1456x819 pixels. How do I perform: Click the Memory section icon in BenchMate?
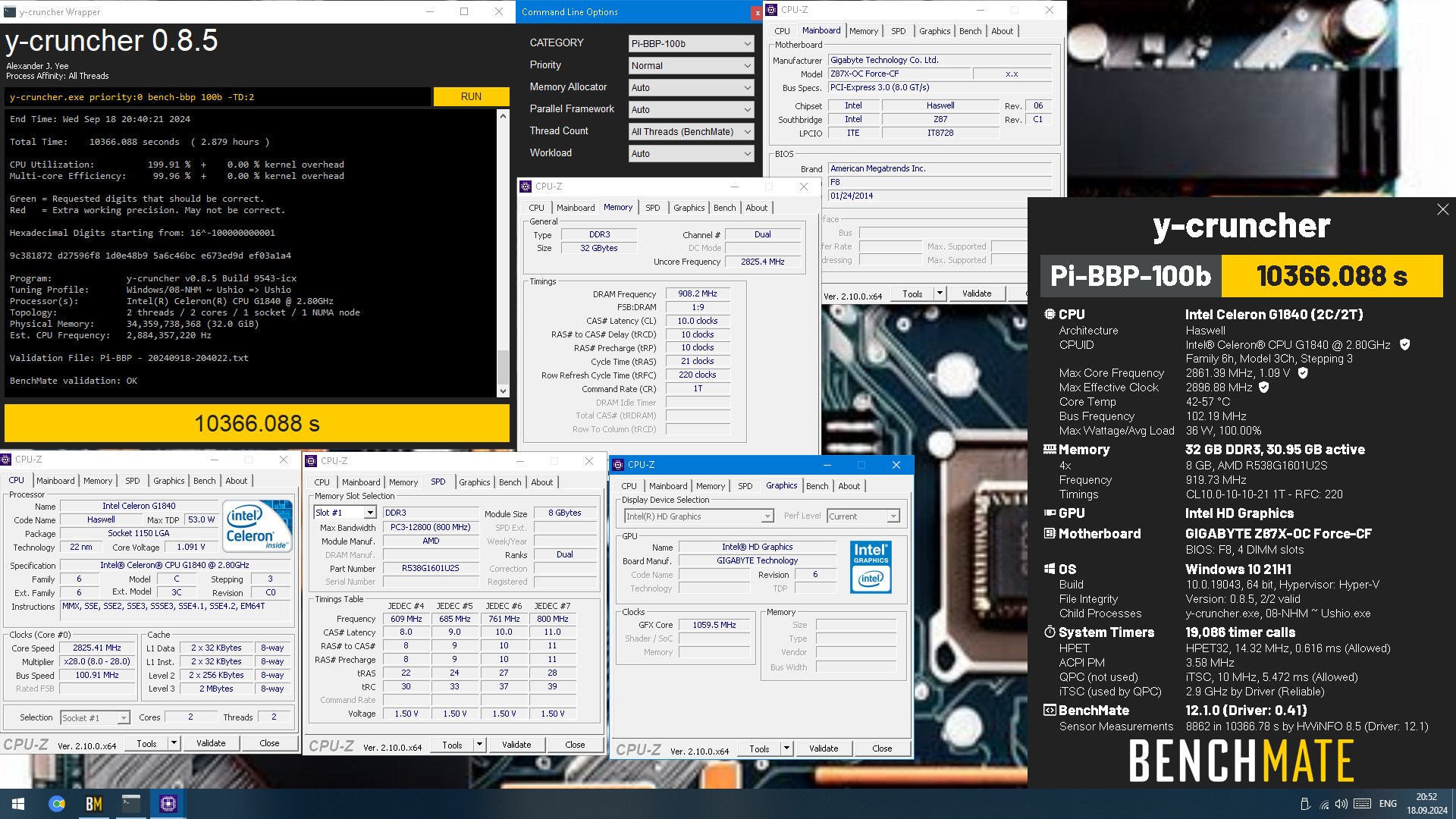[x=1050, y=449]
